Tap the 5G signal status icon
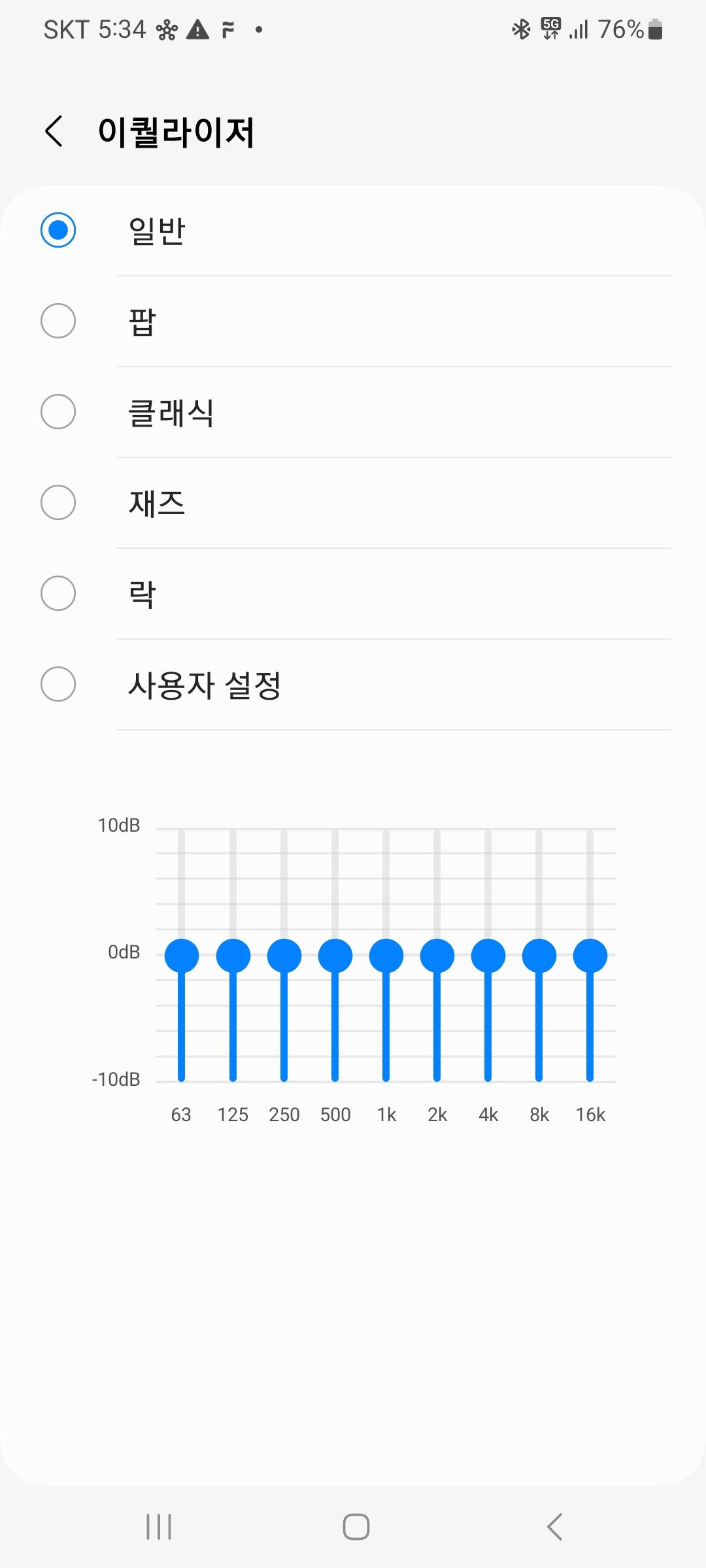 pyautogui.click(x=550, y=29)
